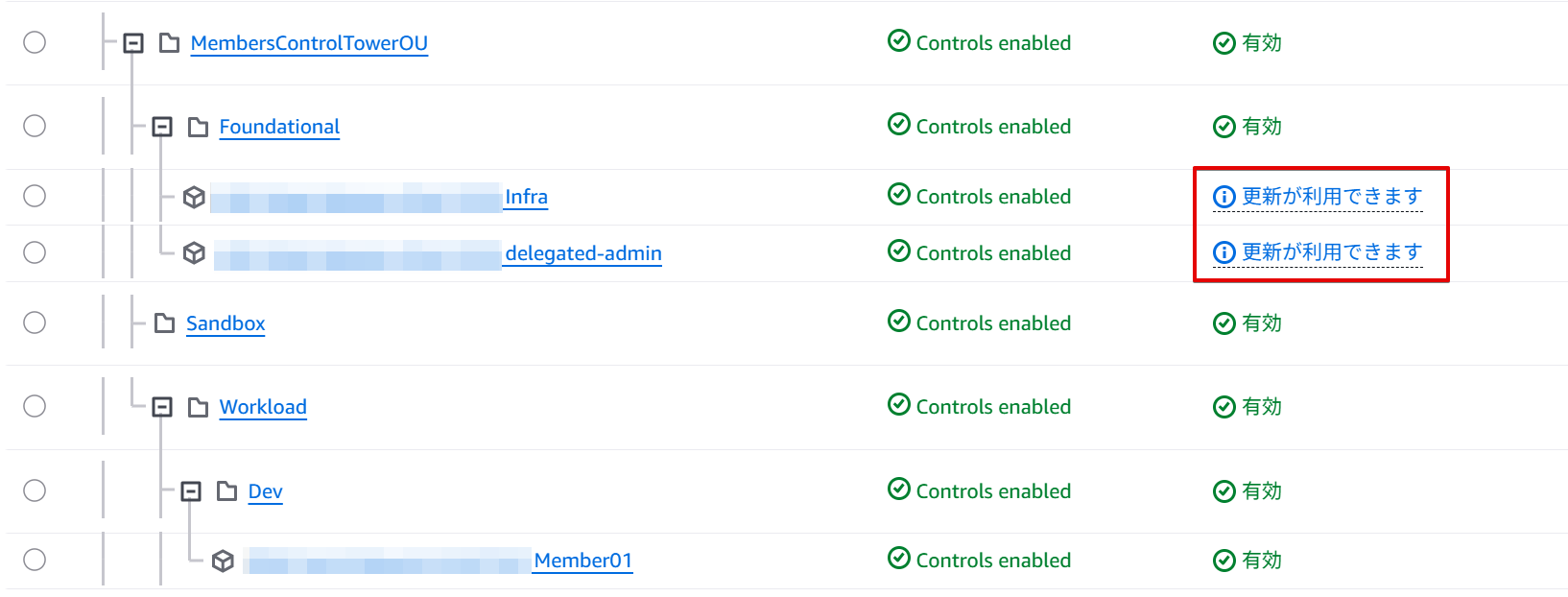
Task: Click the account cube icon beside Member01
Action: (223, 561)
